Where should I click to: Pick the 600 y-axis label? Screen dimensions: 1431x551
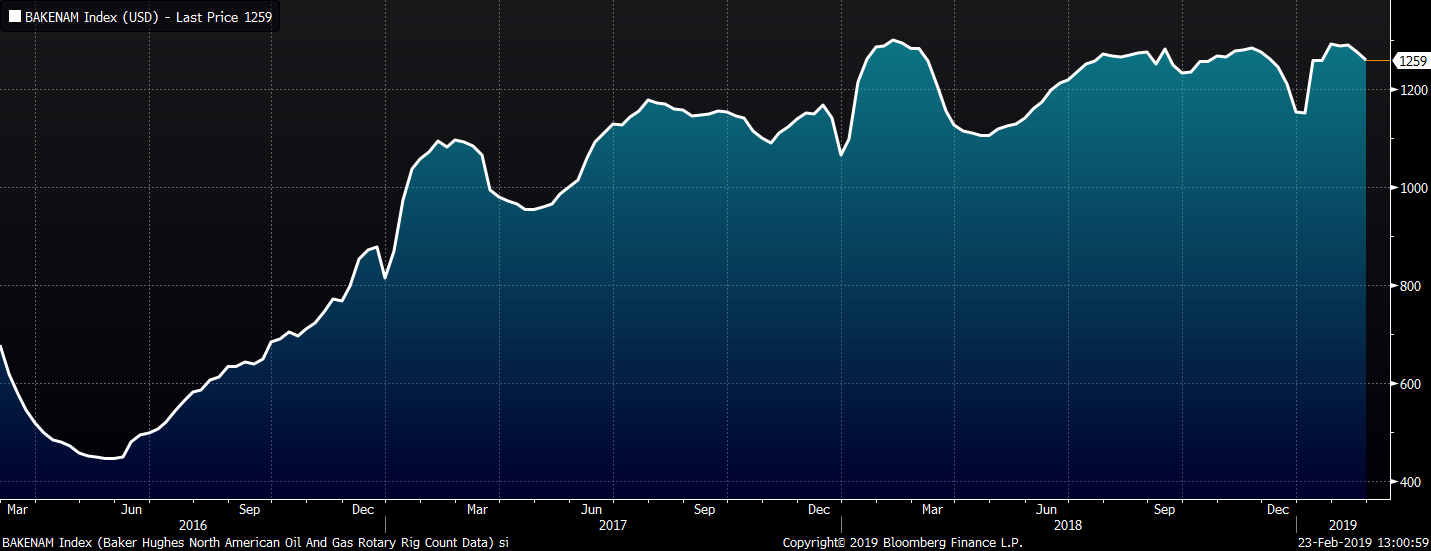click(x=1408, y=384)
